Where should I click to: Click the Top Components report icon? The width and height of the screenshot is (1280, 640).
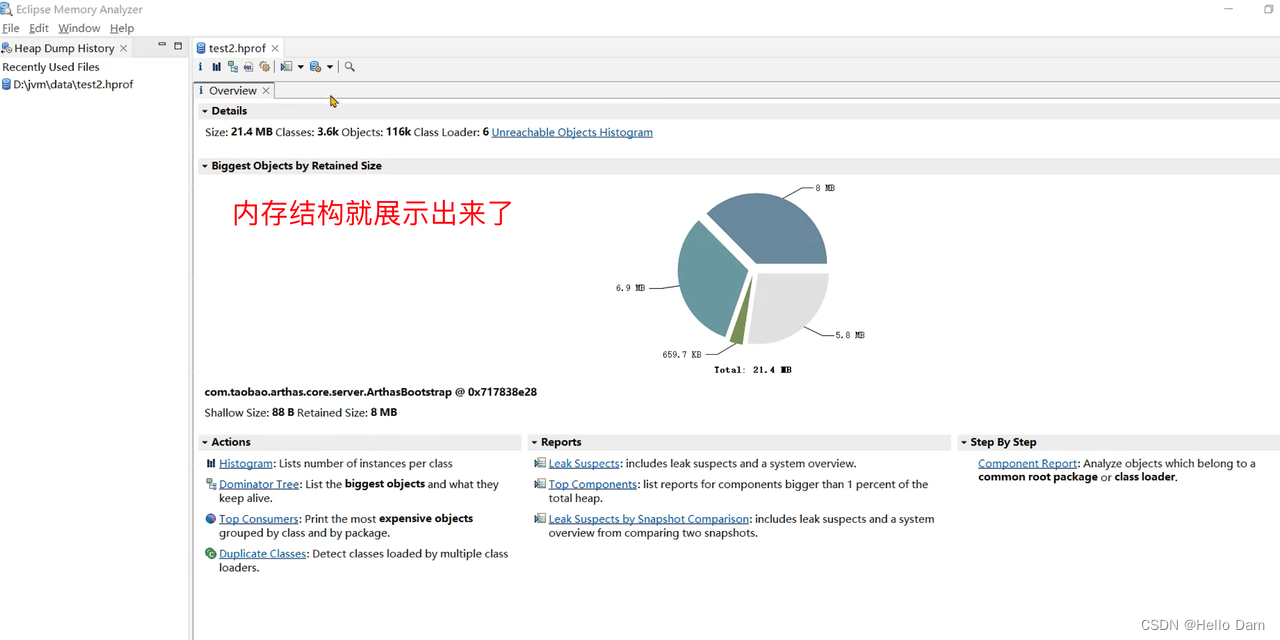point(540,484)
